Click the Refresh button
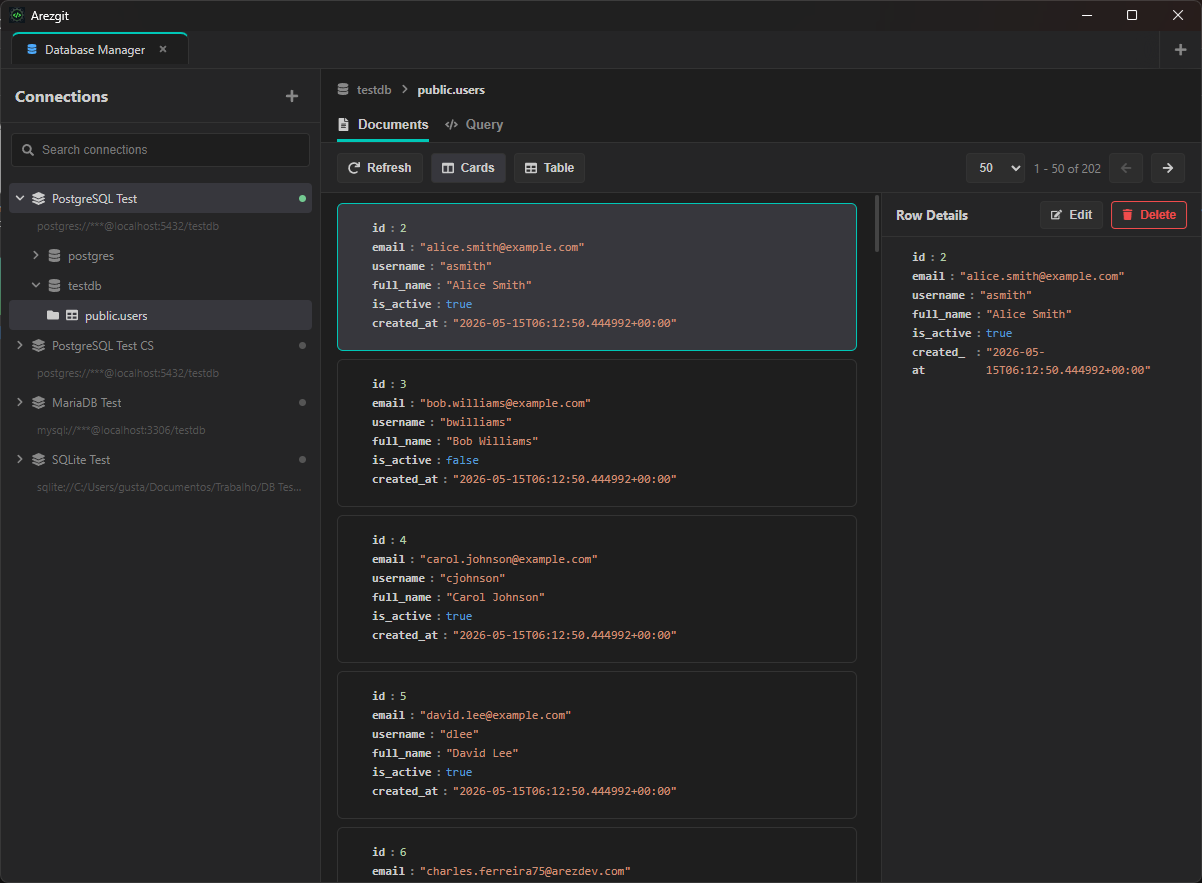This screenshot has width=1202, height=883. click(x=380, y=168)
